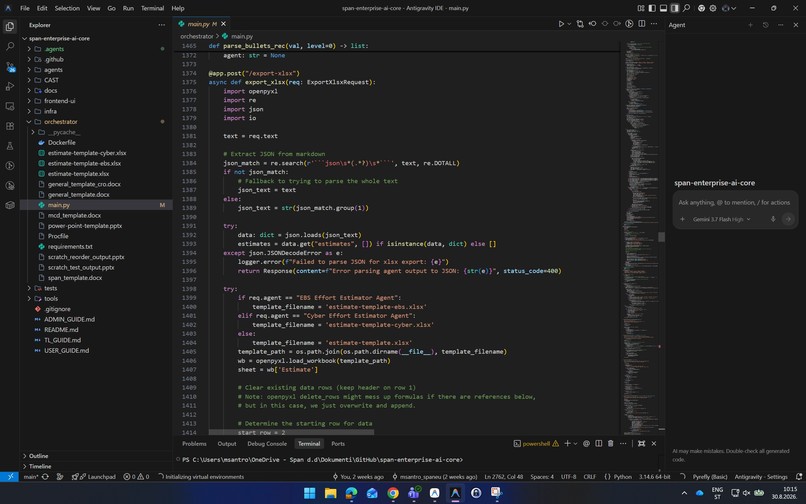806x504 pixels.
Task: Open the Run and Debug view
Action: [10, 86]
